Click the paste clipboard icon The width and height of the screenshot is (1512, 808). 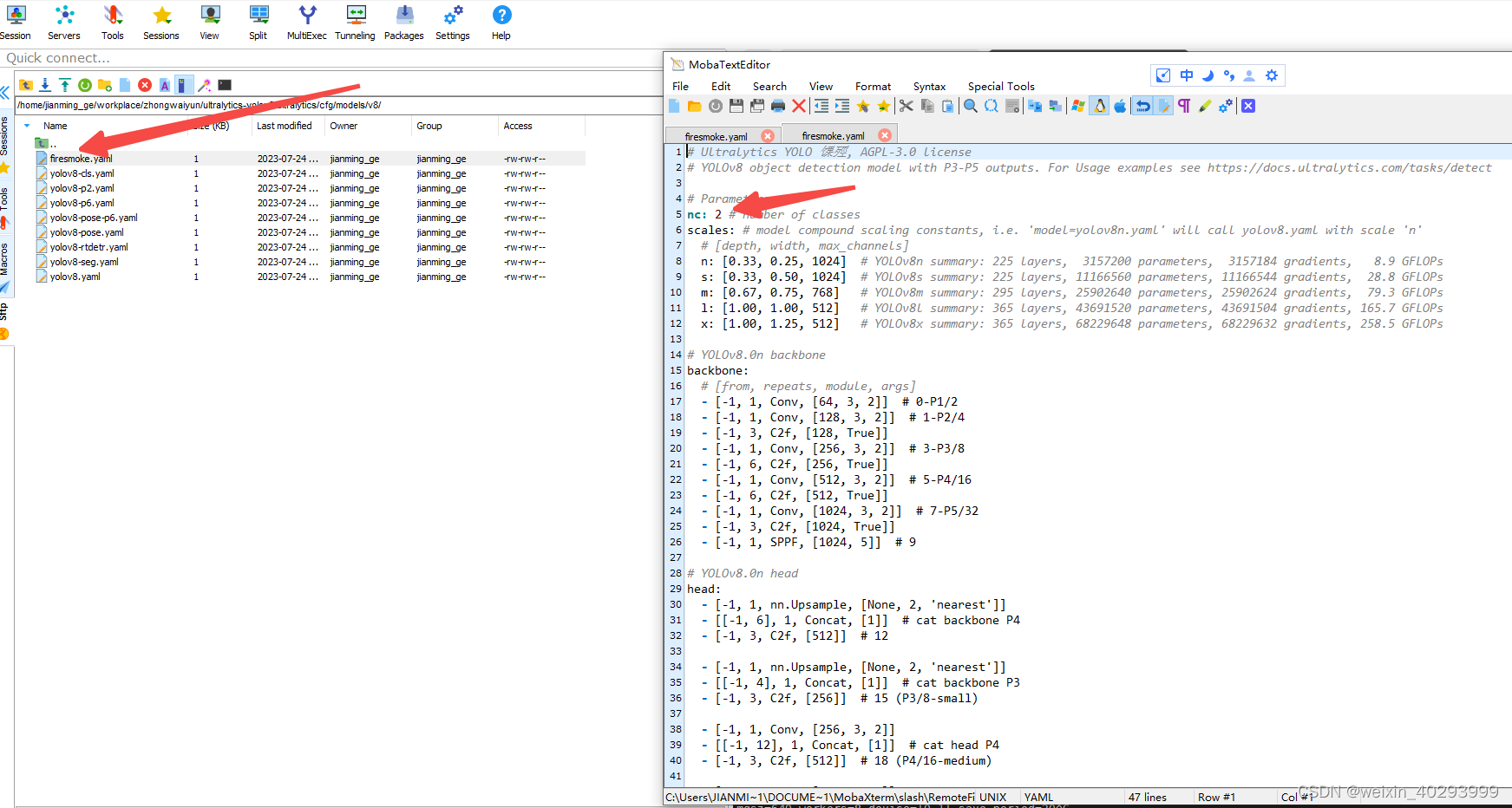(x=948, y=106)
